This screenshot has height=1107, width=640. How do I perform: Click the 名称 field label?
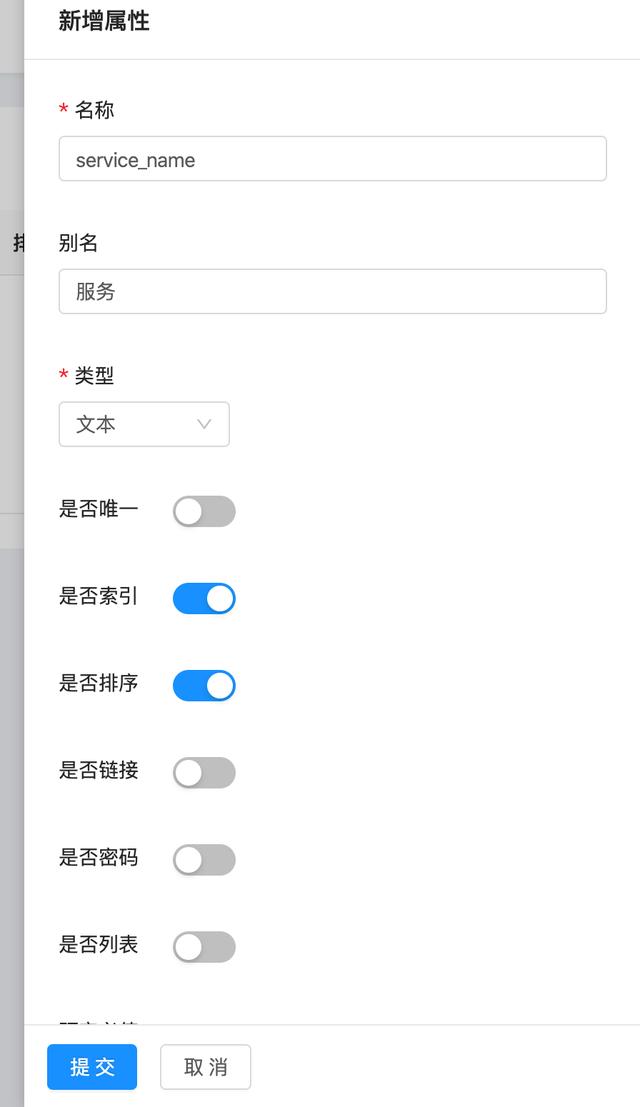click(94, 110)
